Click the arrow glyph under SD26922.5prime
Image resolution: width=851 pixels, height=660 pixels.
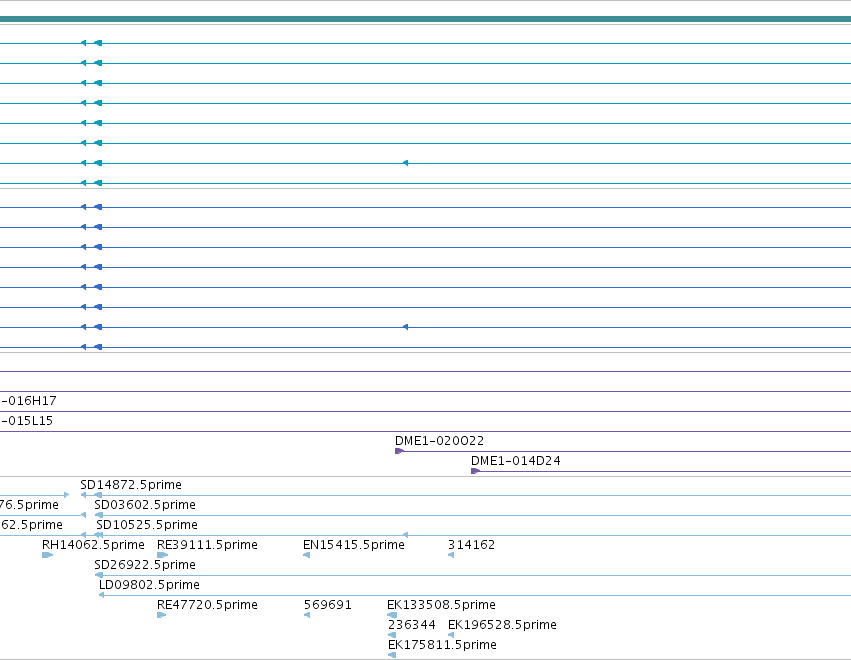click(99, 575)
